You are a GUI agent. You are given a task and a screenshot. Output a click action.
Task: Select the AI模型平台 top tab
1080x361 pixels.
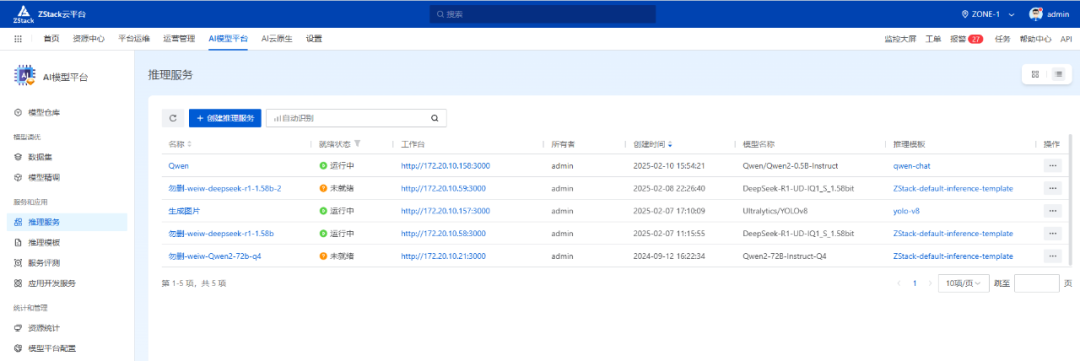(228, 39)
